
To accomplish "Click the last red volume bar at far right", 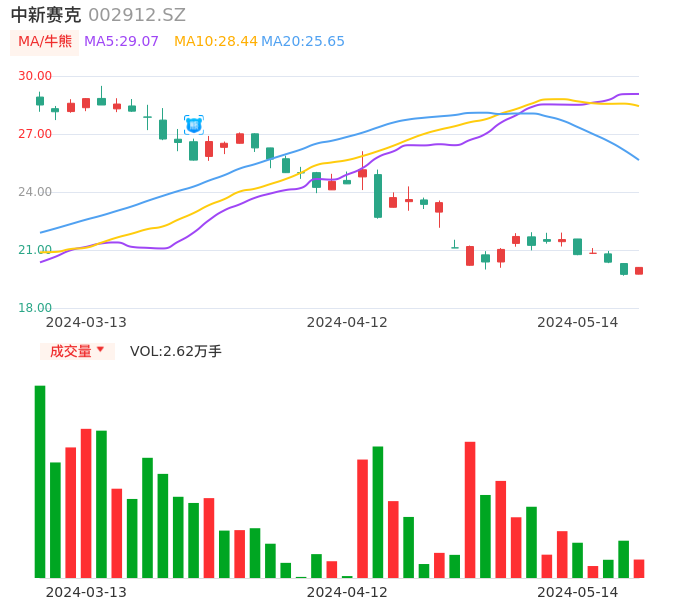I will (639, 568).
